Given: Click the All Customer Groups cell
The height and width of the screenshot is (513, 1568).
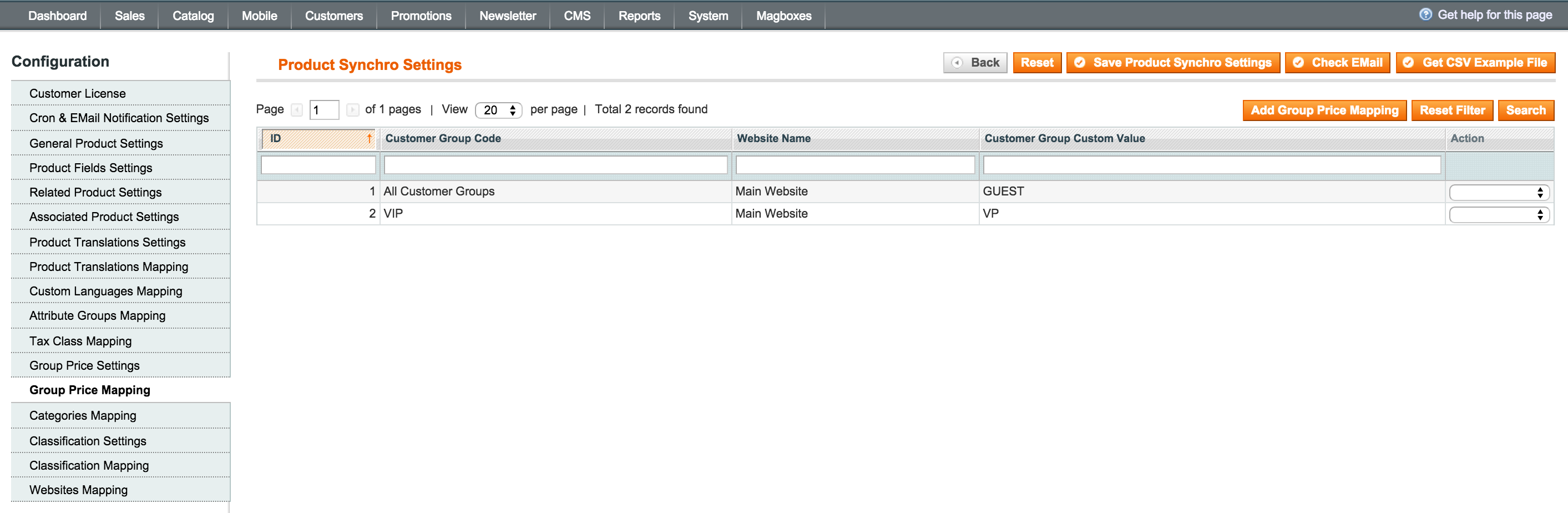Looking at the screenshot, I should 556,192.
